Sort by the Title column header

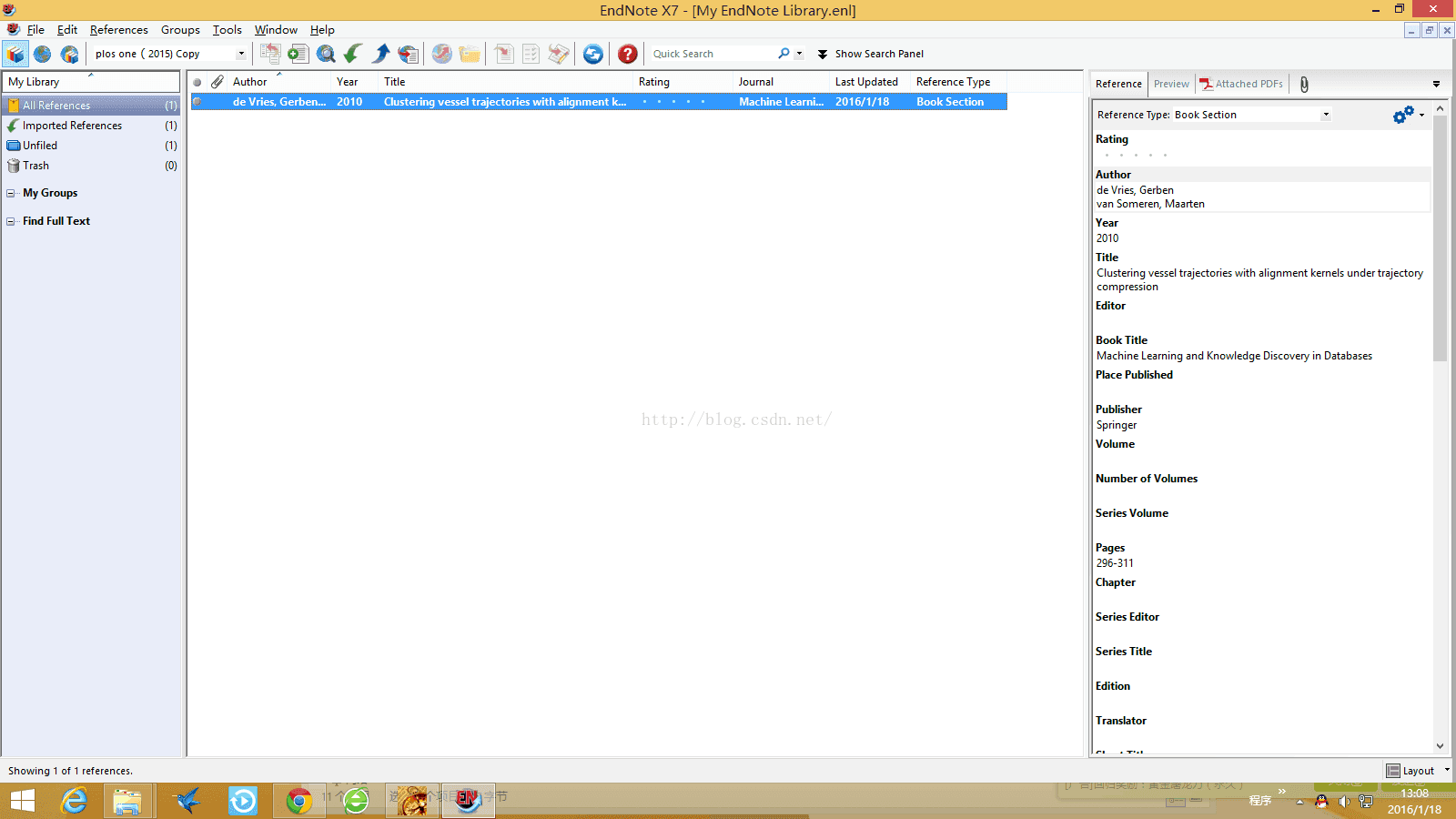point(505,82)
